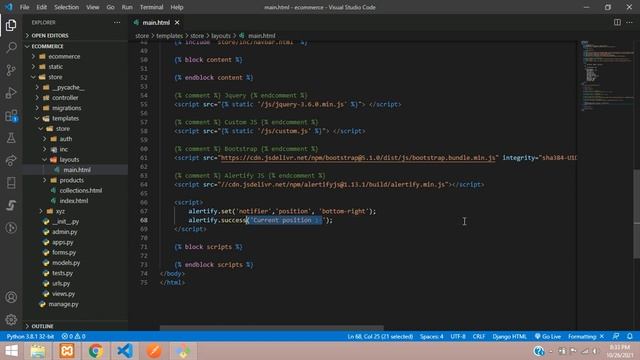Open Windows Start menu

click(11, 351)
